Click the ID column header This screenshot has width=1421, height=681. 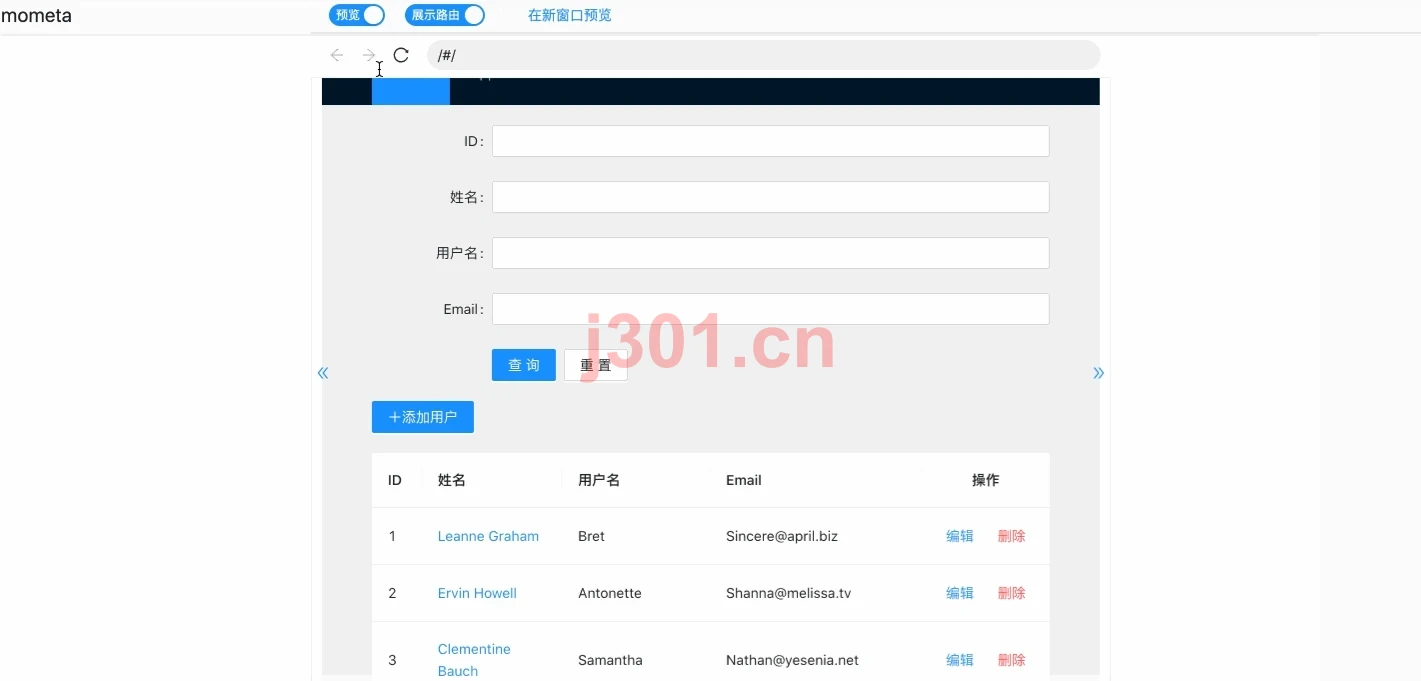point(395,480)
